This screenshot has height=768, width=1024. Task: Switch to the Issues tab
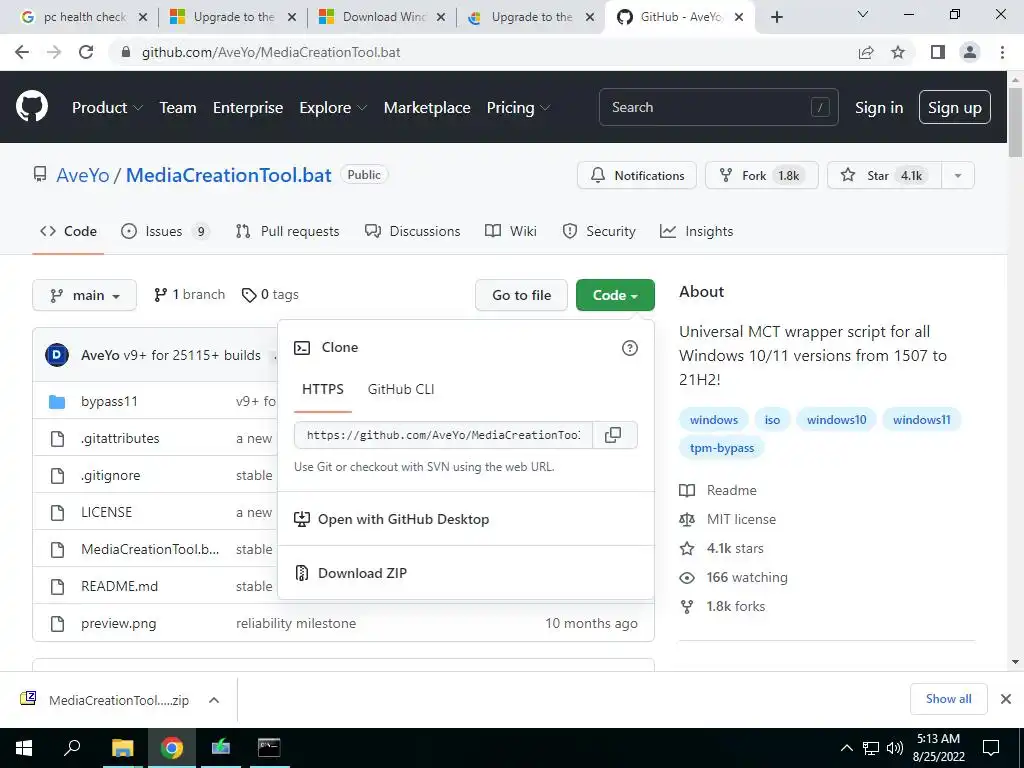pyautogui.click(x=165, y=231)
